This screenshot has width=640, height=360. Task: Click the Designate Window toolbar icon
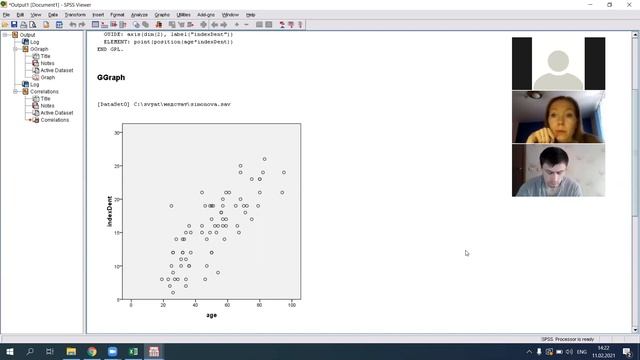pos(203,24)
